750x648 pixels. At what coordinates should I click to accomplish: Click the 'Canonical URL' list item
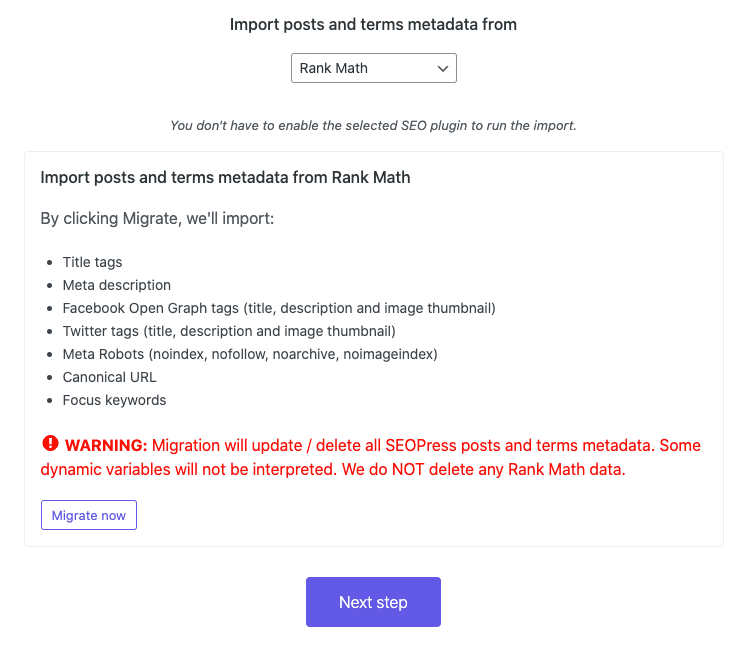[109, 377]
